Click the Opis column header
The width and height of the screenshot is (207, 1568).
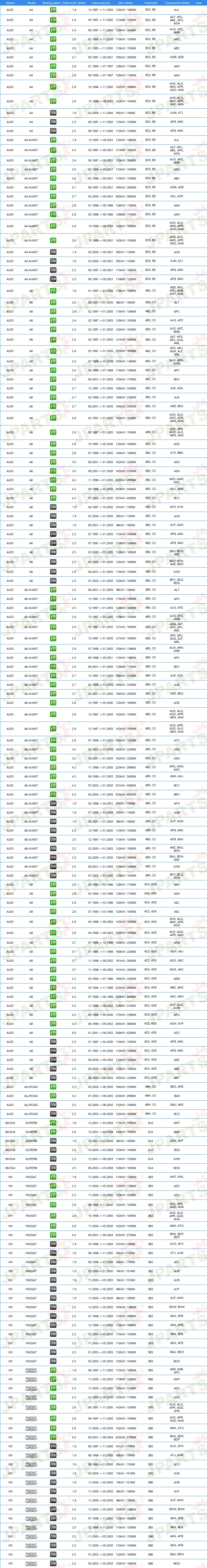199,2
